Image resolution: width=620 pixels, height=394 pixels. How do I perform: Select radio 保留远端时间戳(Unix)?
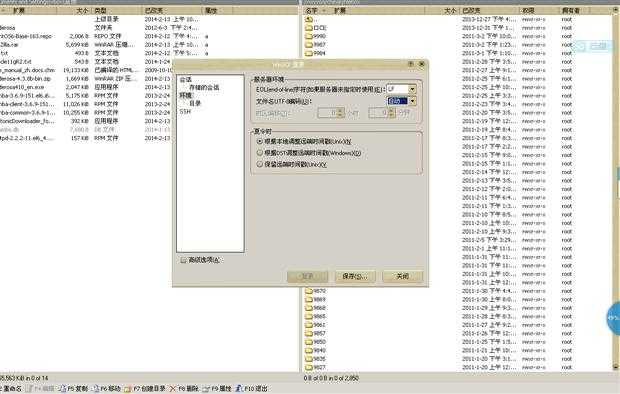click(x=259, y=164)
